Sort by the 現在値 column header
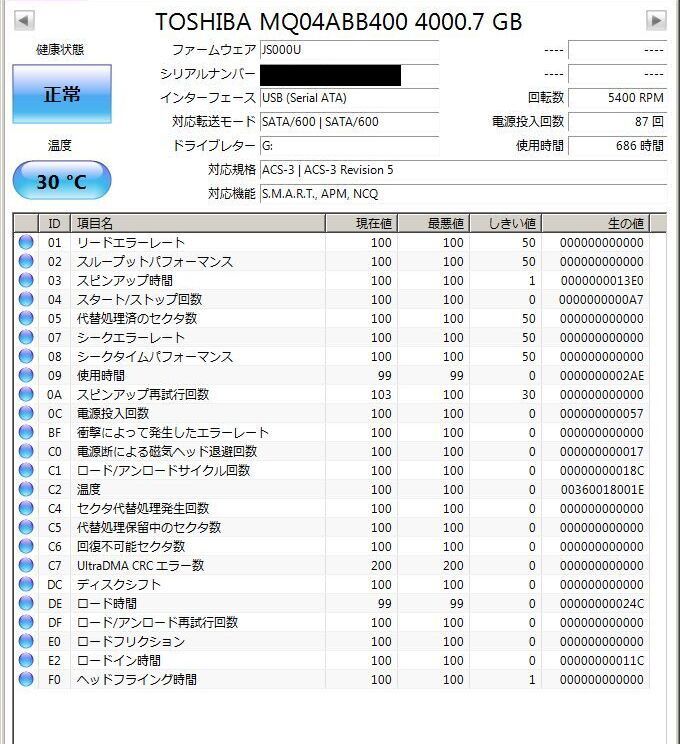Image resolution: width=680 pixels, height=744 pixels. 362,223
